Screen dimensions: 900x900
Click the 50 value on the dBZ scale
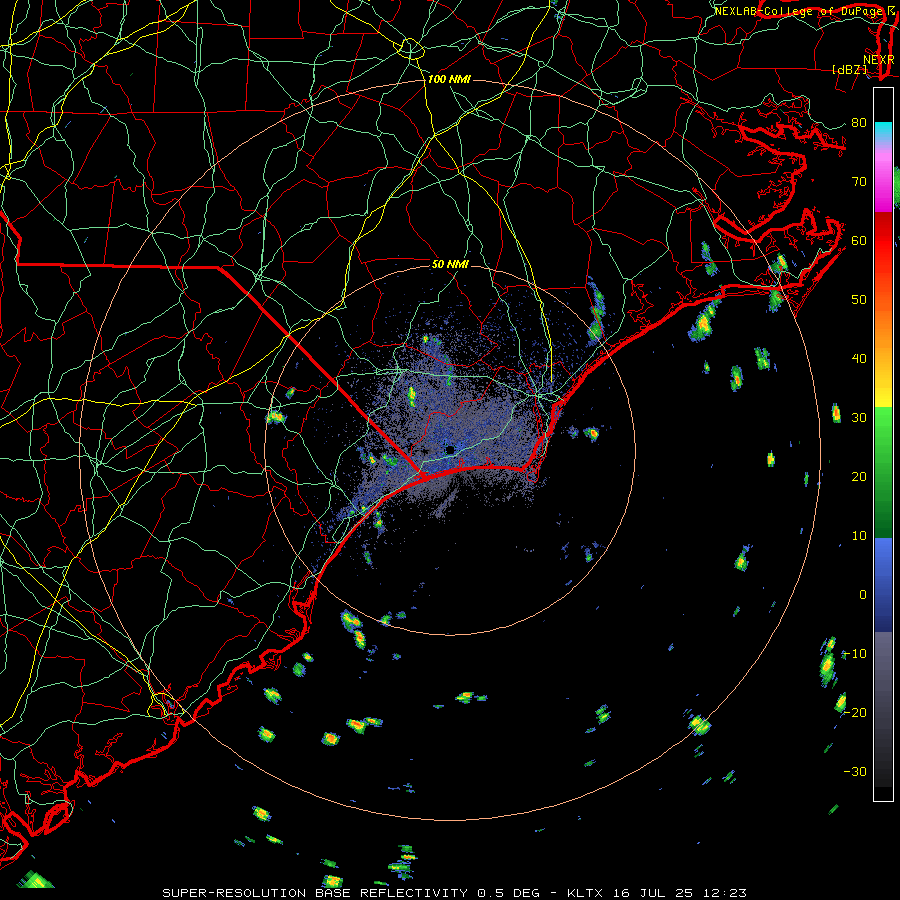pos(859,300)
